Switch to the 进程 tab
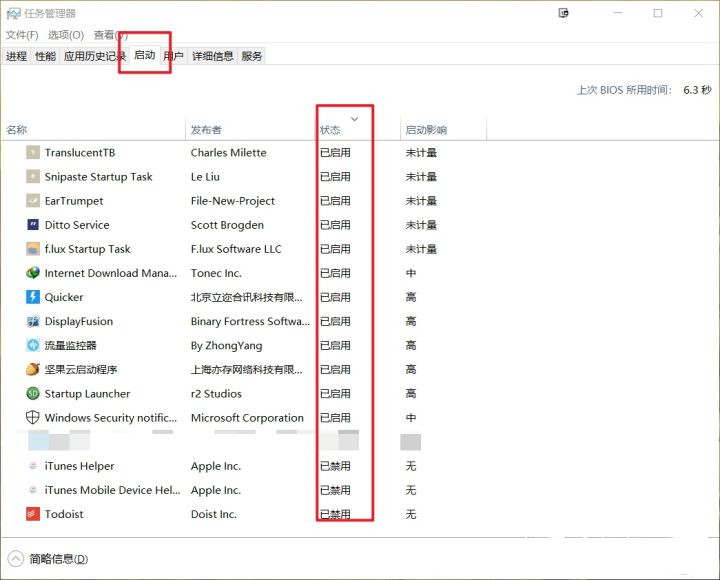The height and width of the screenshot is (580, 720). point(16,57)
